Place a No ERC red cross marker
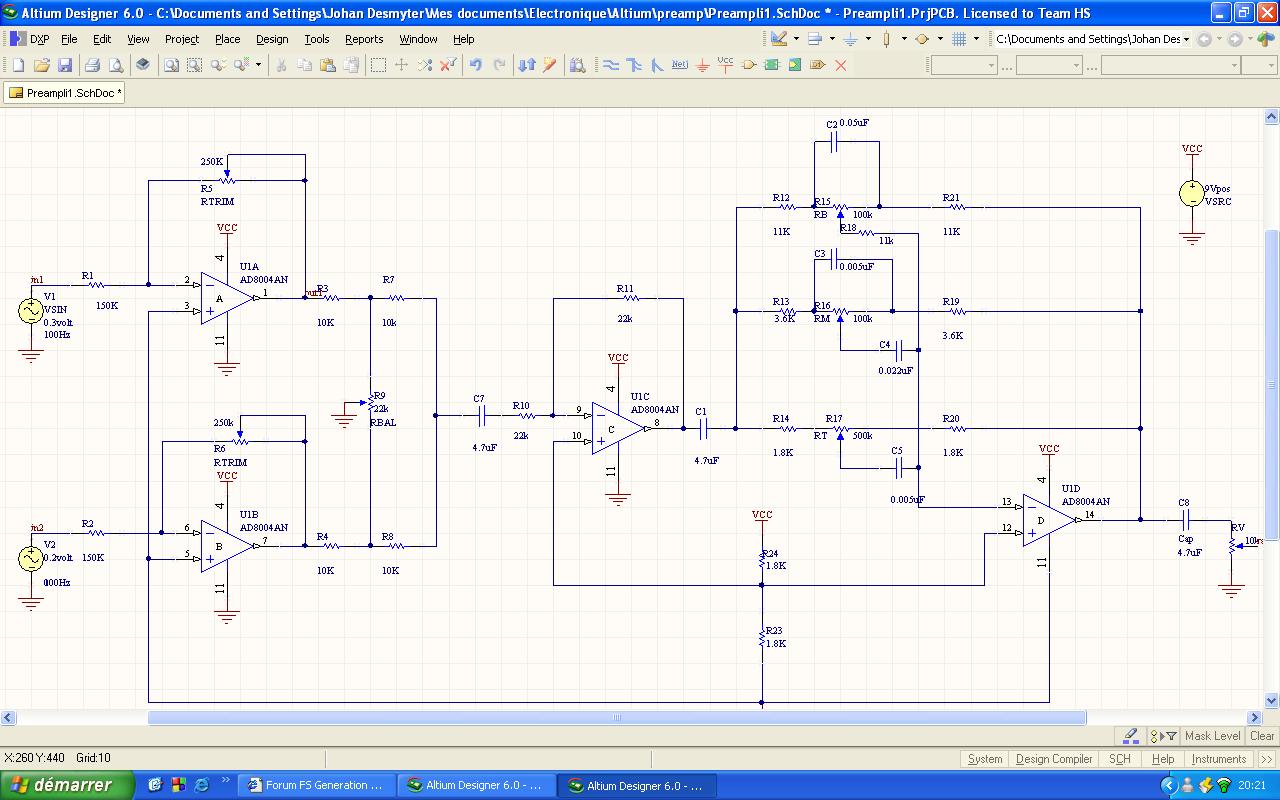 pos(841,65)
